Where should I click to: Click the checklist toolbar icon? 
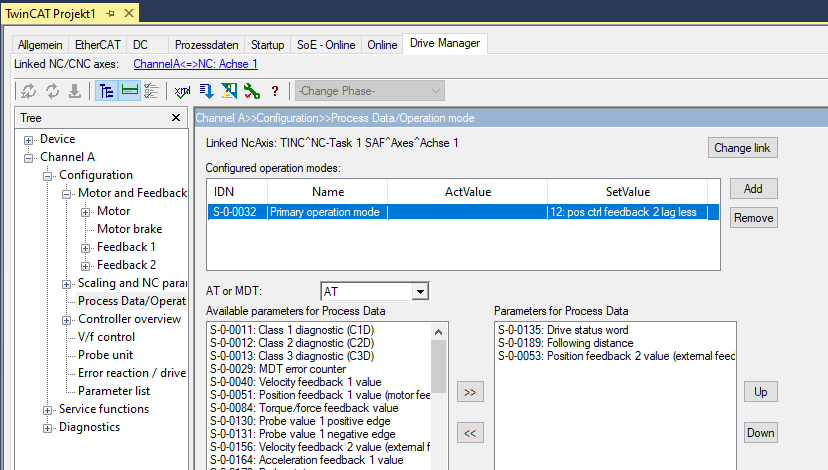click(x=152, y=91)
